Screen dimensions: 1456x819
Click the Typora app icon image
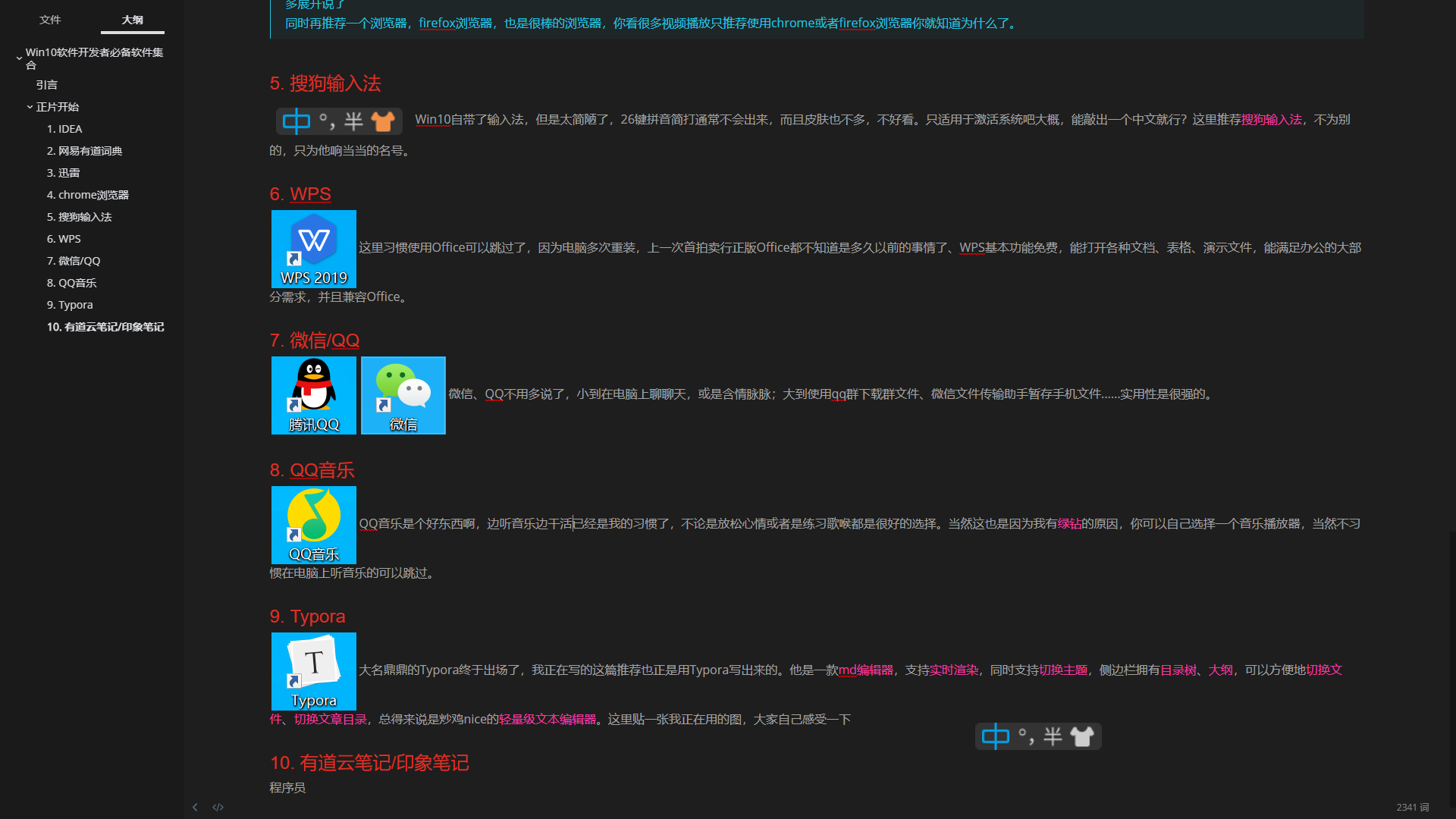[x=314, y=671]
